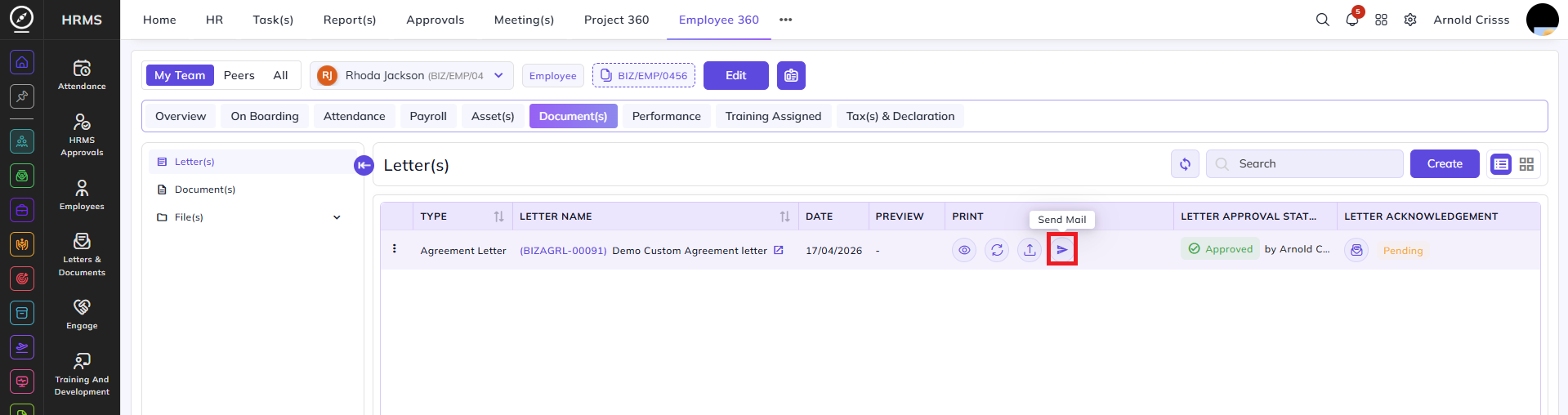This screenshot has height=415, width=1568.
Task: Select the My Team filter
Action: 180,75
